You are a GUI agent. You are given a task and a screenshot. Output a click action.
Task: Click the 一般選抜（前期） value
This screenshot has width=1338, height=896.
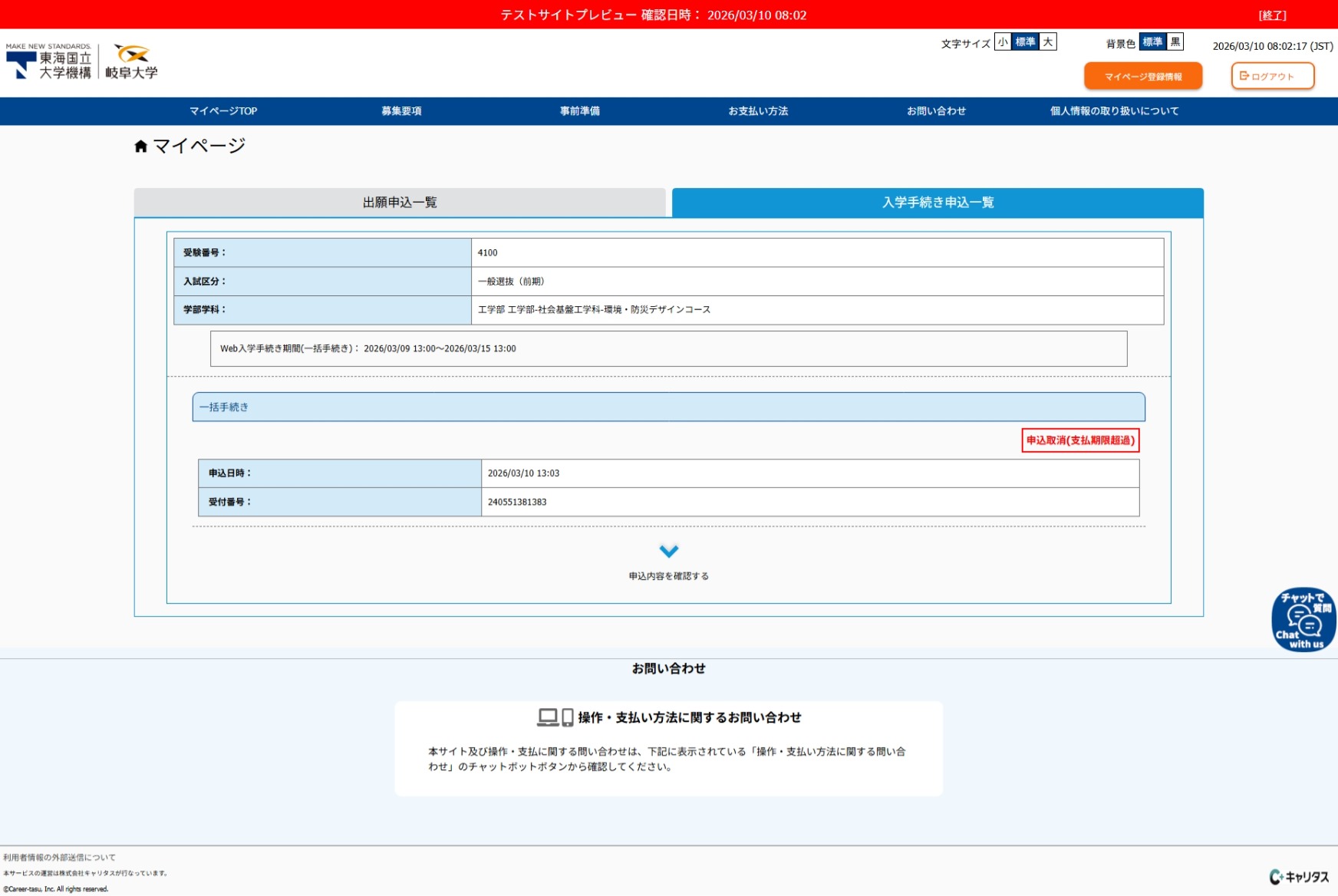(x=511, y=282)
